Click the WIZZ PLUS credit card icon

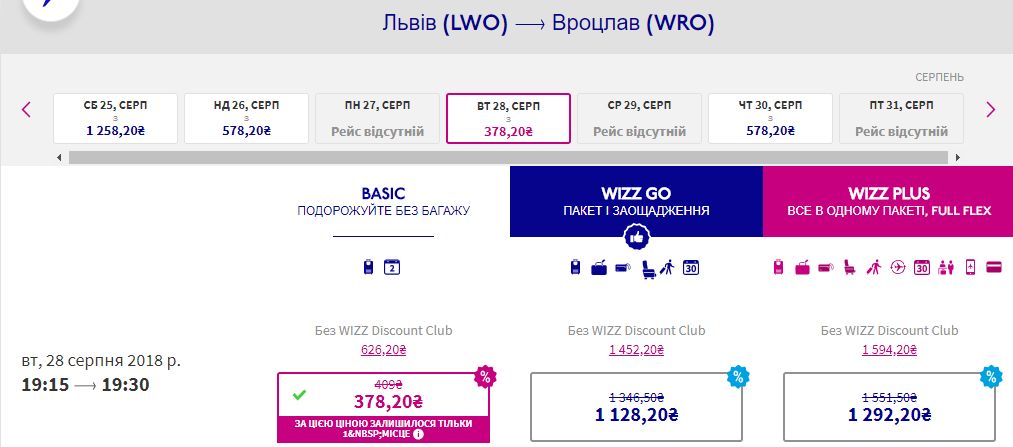pos(994,267)
